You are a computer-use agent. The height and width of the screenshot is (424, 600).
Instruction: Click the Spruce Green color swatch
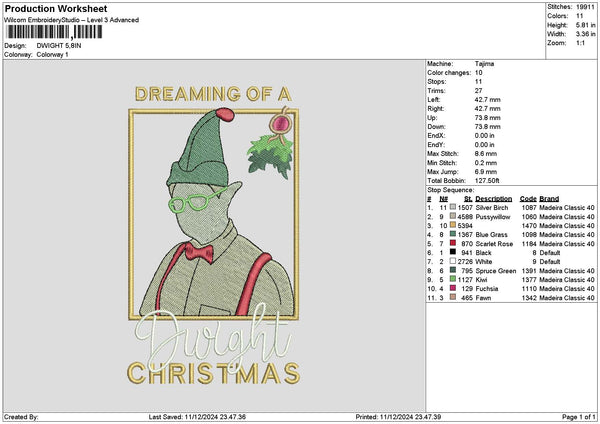[x=453, y=270]
